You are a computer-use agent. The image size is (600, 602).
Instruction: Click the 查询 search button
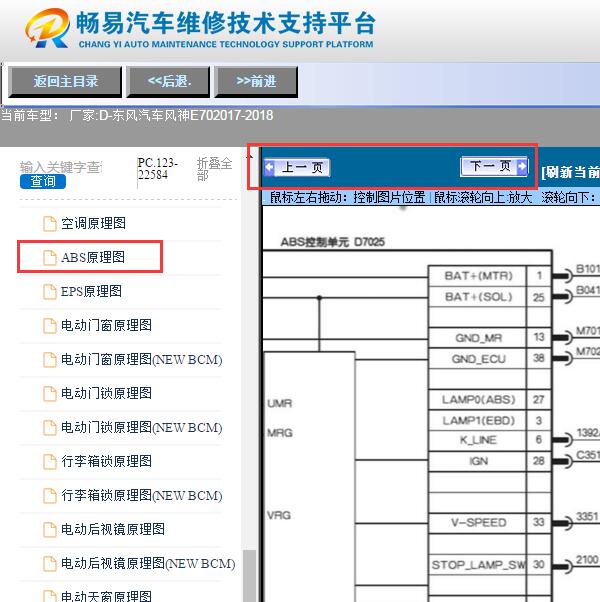tap(43, 182)
